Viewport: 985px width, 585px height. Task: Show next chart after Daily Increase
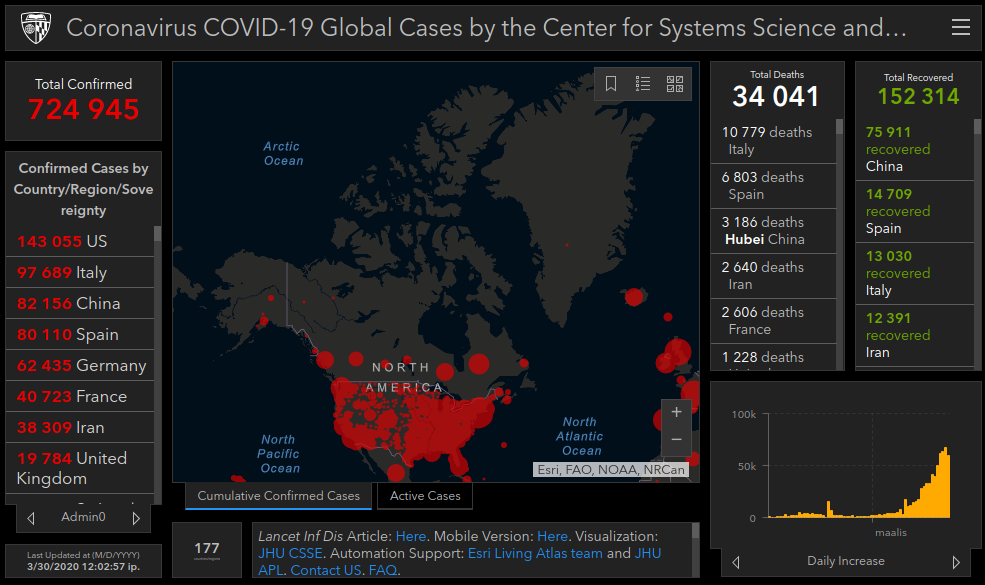pyautogui.click(x=956, y=562)
